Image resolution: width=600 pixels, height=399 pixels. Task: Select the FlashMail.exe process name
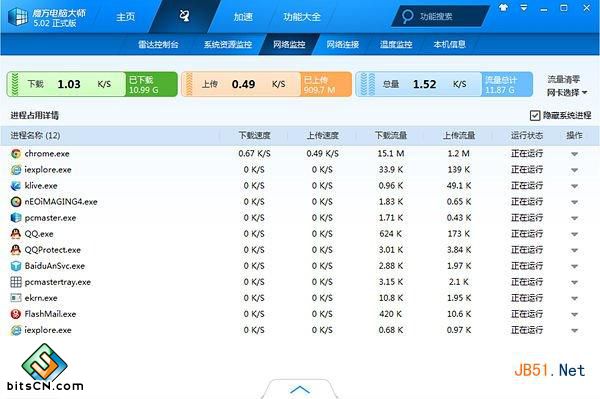tap(50, 314)
